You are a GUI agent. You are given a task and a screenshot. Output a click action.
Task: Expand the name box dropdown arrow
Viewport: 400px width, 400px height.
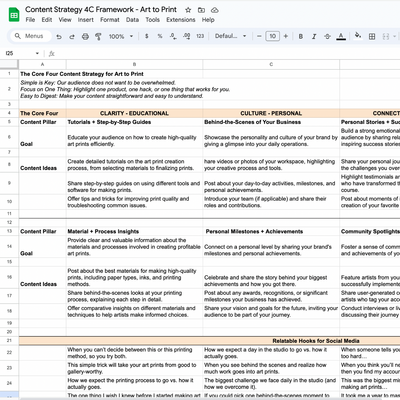coord(37,53)
